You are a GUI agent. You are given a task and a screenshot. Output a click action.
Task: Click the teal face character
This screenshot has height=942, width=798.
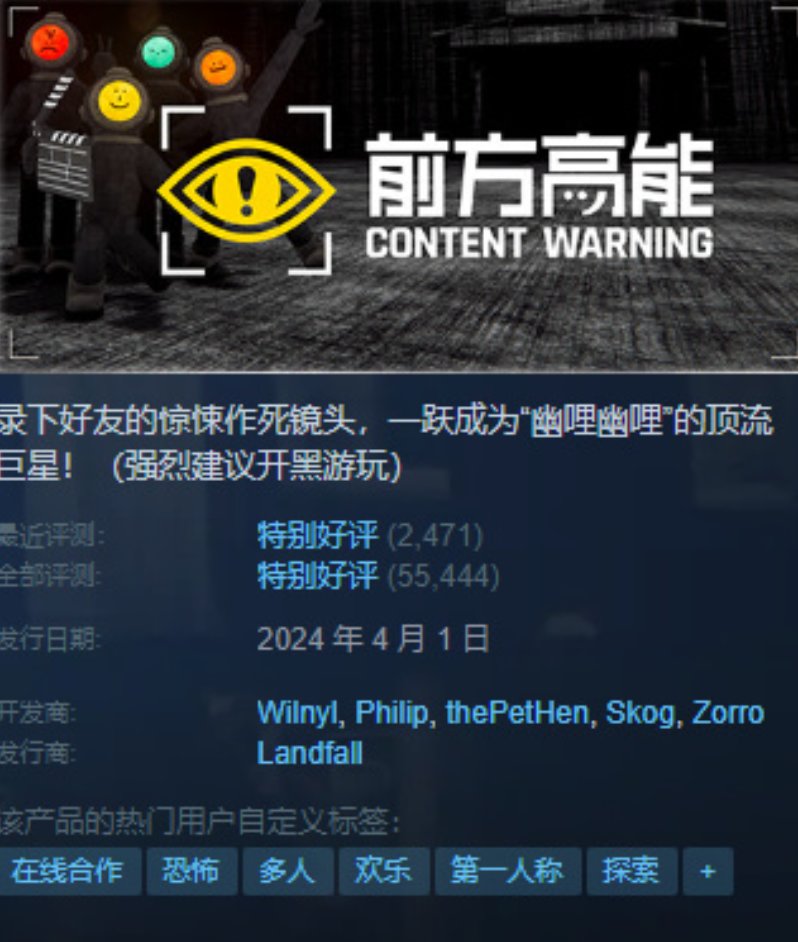pyautogui.click(x=159, y=52)
